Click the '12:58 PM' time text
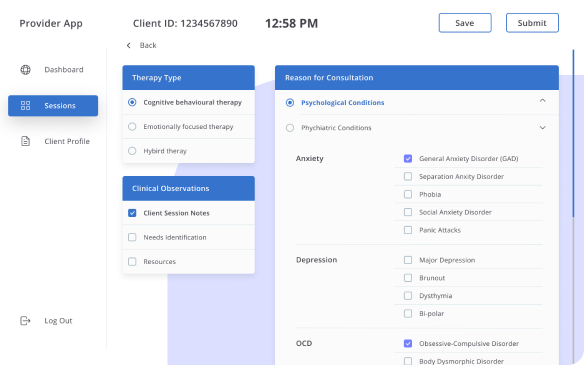Image resolution: width=584 pixels, height=365 pixels. (291, 23)
